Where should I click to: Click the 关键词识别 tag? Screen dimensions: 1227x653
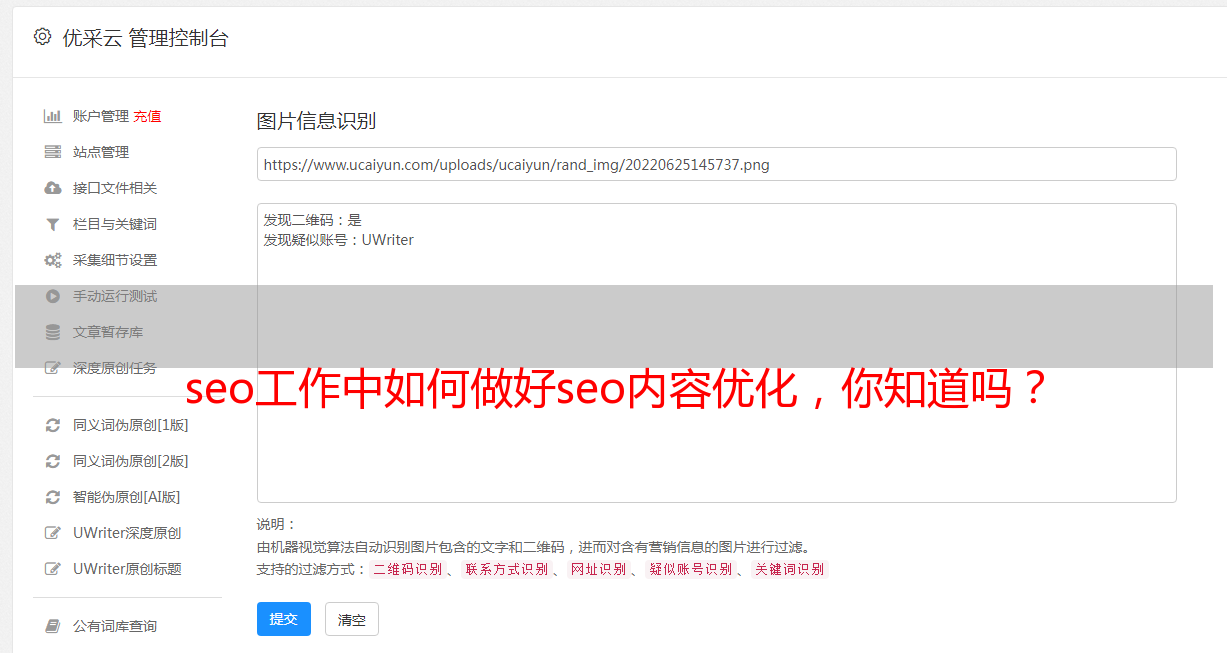pos(789,569)
